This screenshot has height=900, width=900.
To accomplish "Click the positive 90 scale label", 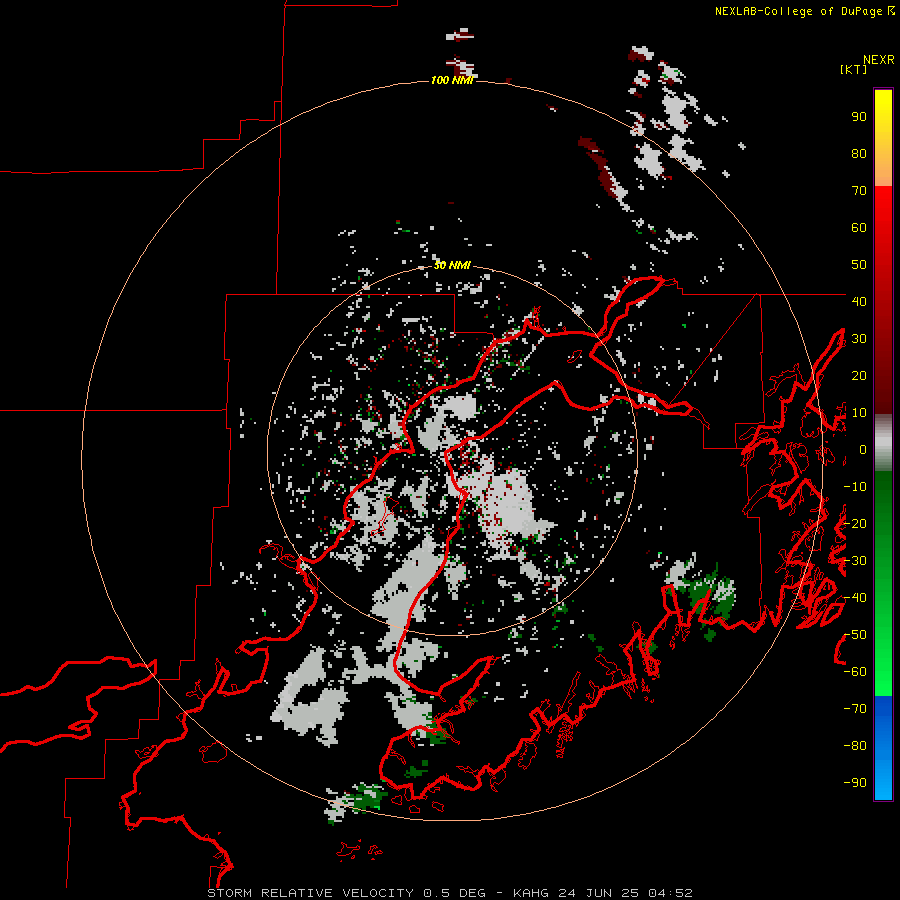I will [x=859, y=117].
